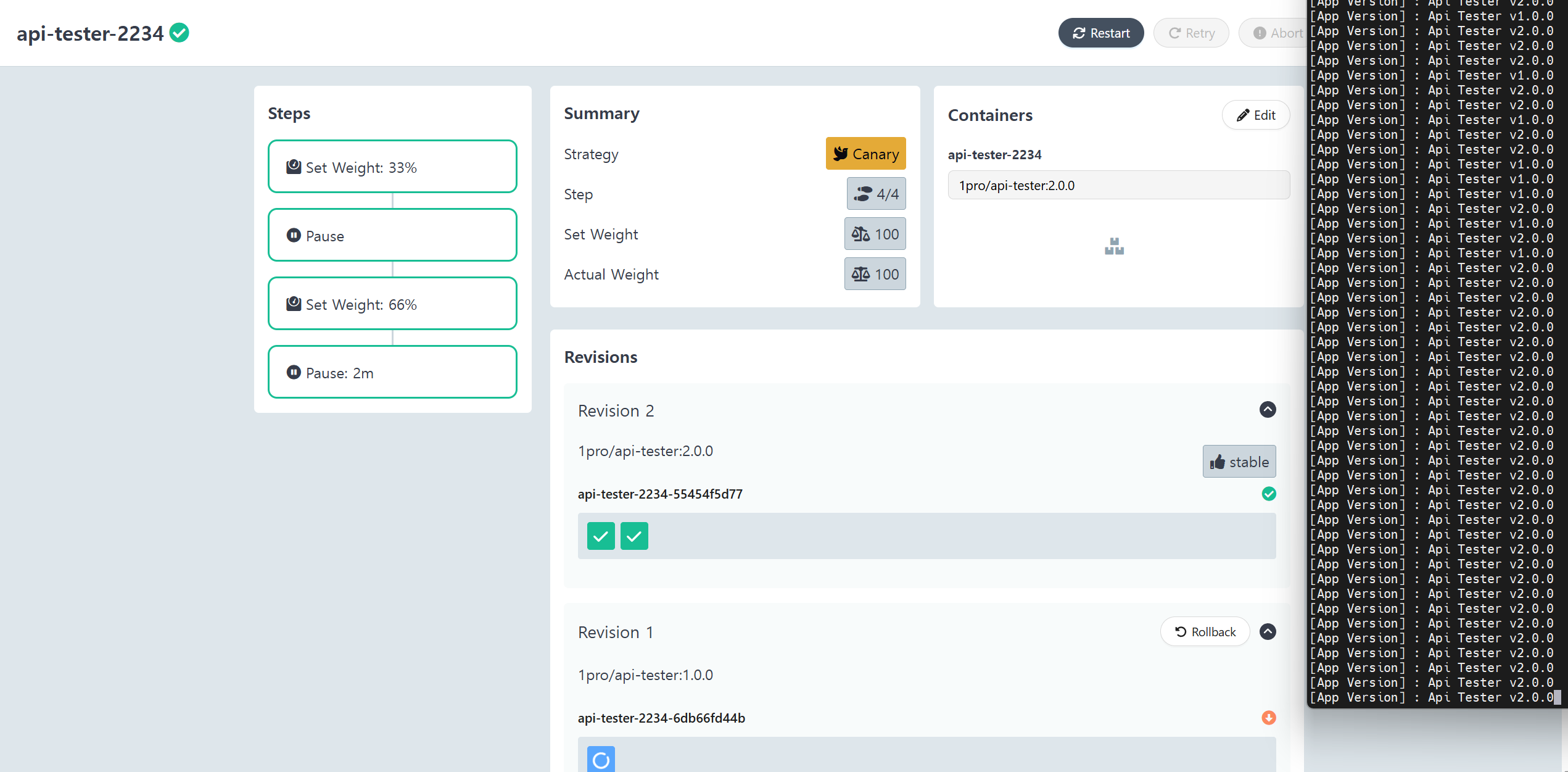Click the step 4/4 footsteps badge

tap(876, 194)
